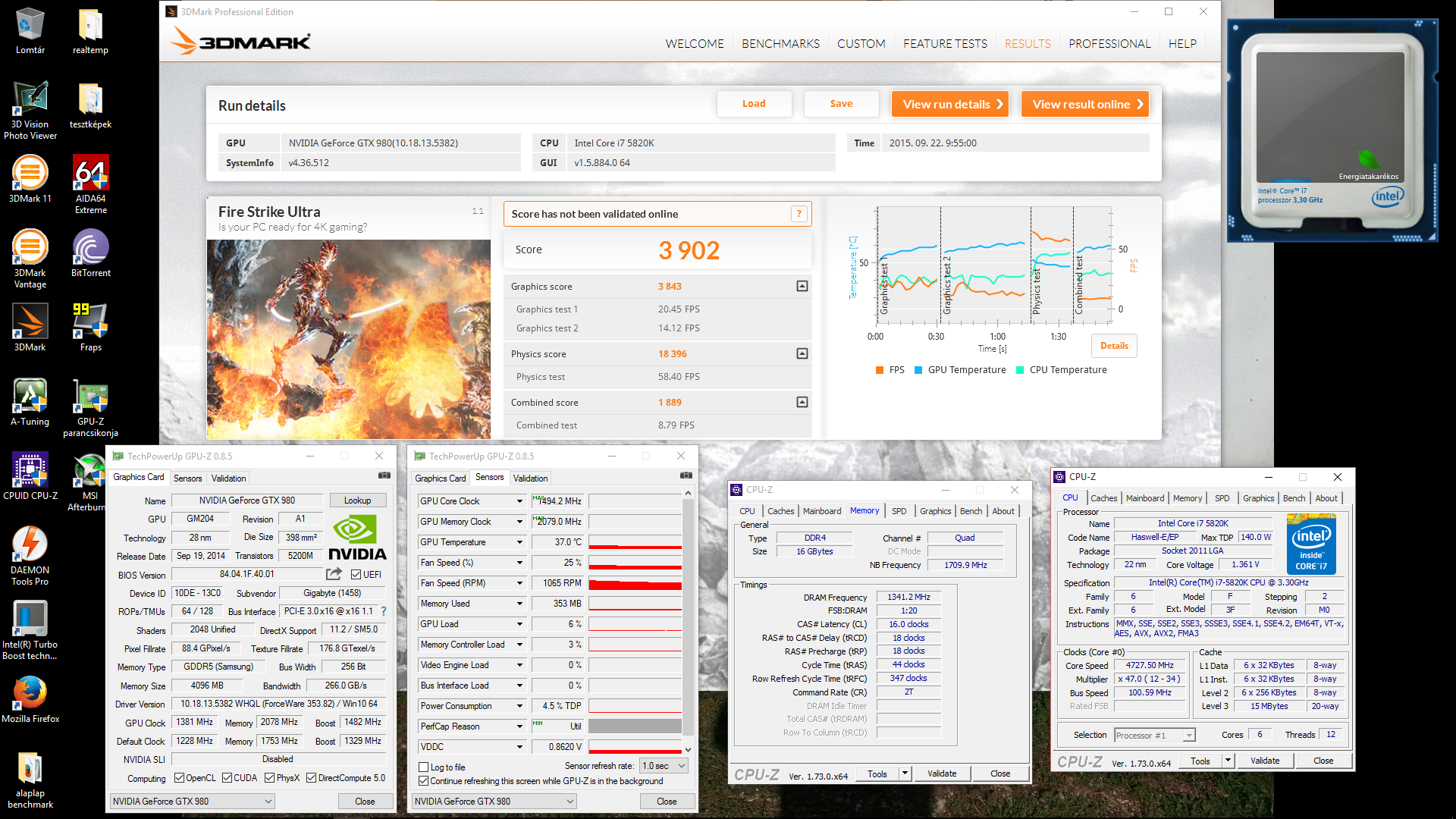Click View result online button
This screenshot has height=819, width=1456.
pos(1084,104)
